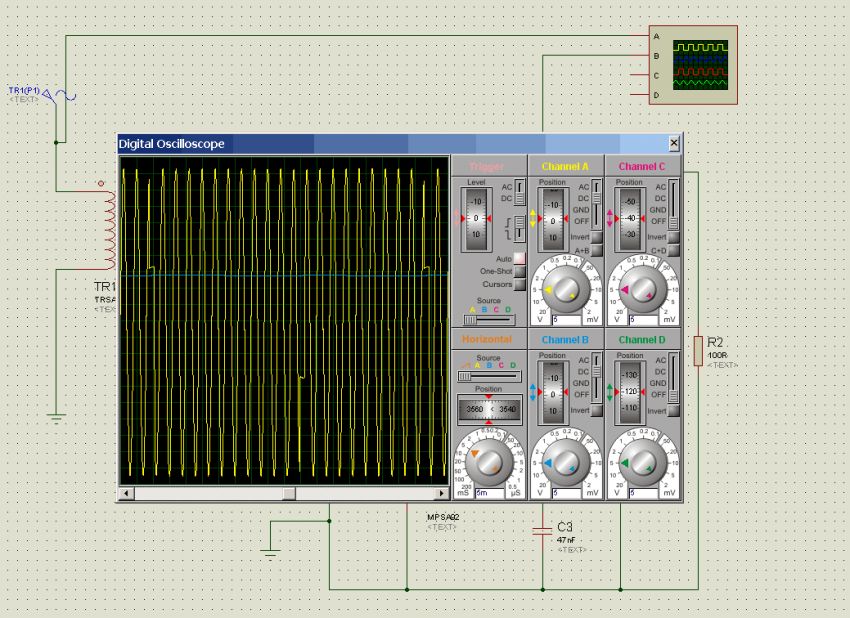
Task: Click the Trigger Level thumbwheel
Action: [x=476, y=218]
